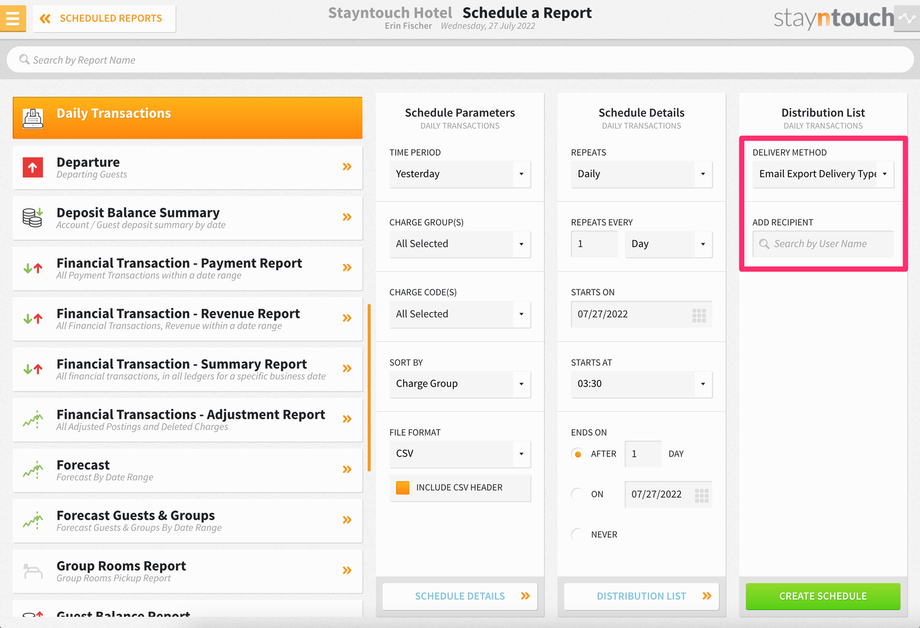Image resolution: width=920 pixels, height=628 pixels.
Task: Click the Forecast Guests & Groups chart icon
Action: point(33,521)
